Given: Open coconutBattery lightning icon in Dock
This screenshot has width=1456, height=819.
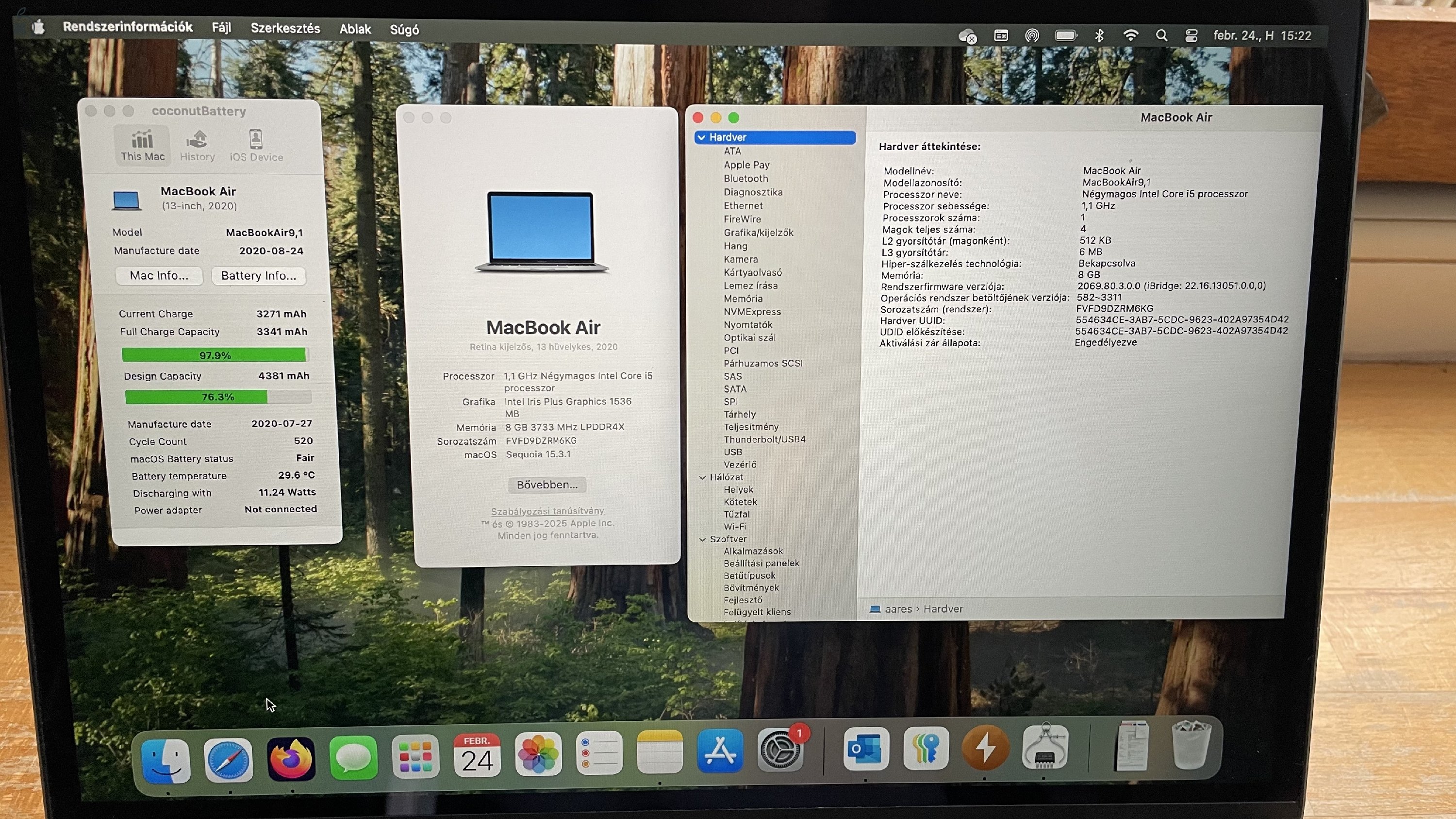Looking at the screenshot, I should [985, 748].
